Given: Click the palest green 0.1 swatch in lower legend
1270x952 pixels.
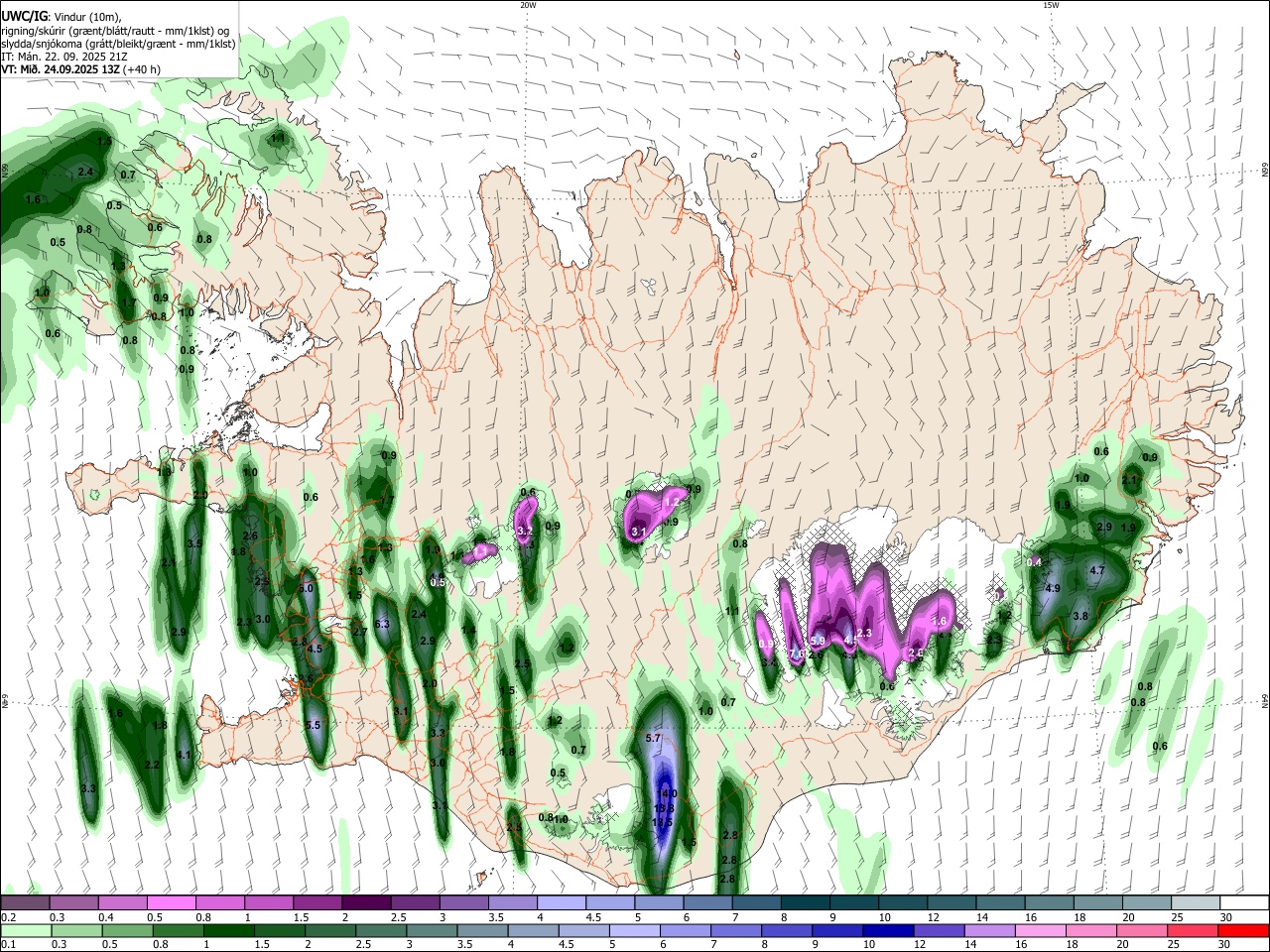Looking at the screenshot, I should pos(27,930).
